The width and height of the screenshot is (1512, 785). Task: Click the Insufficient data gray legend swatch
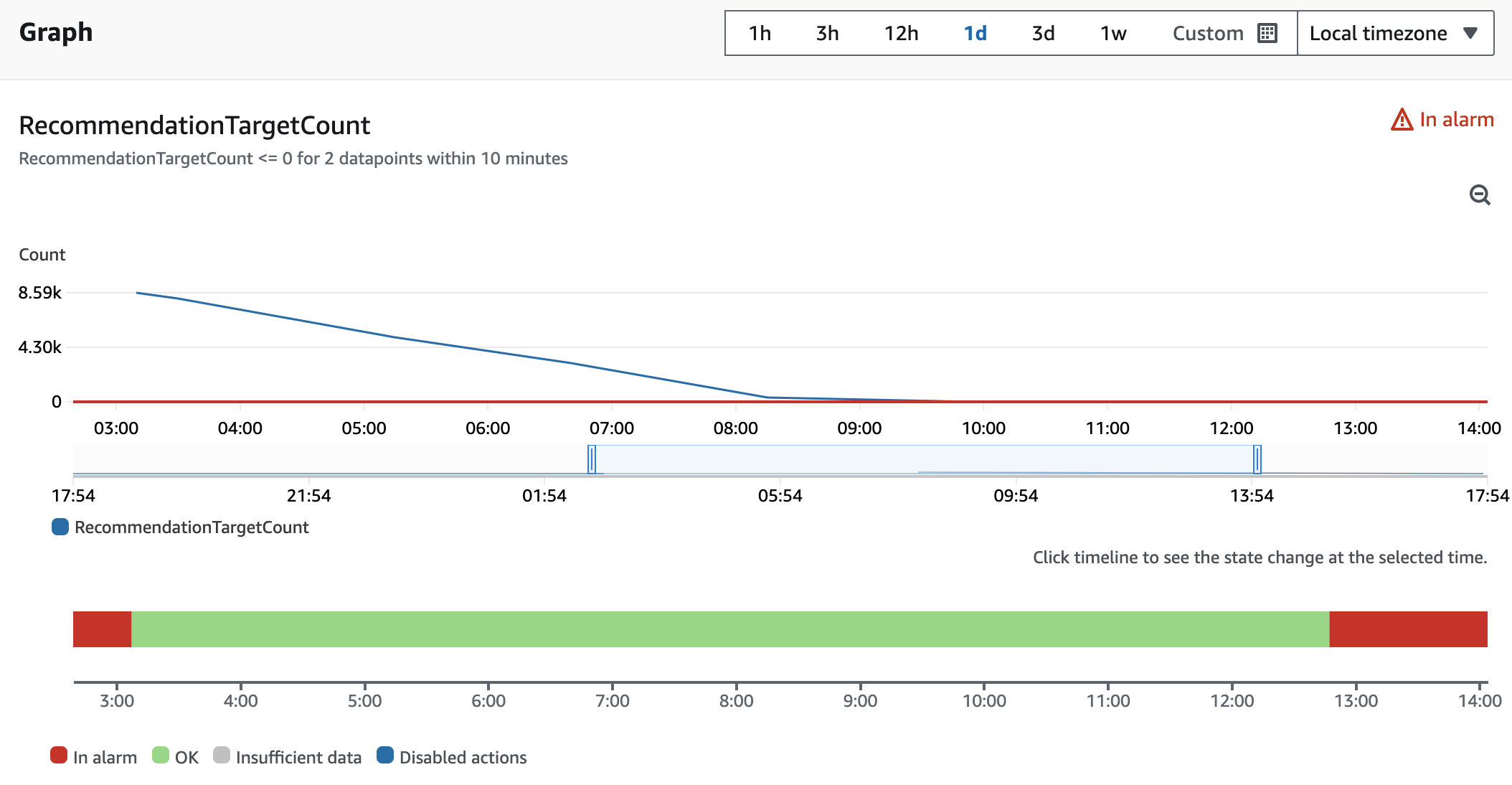(x=222, y=755)
